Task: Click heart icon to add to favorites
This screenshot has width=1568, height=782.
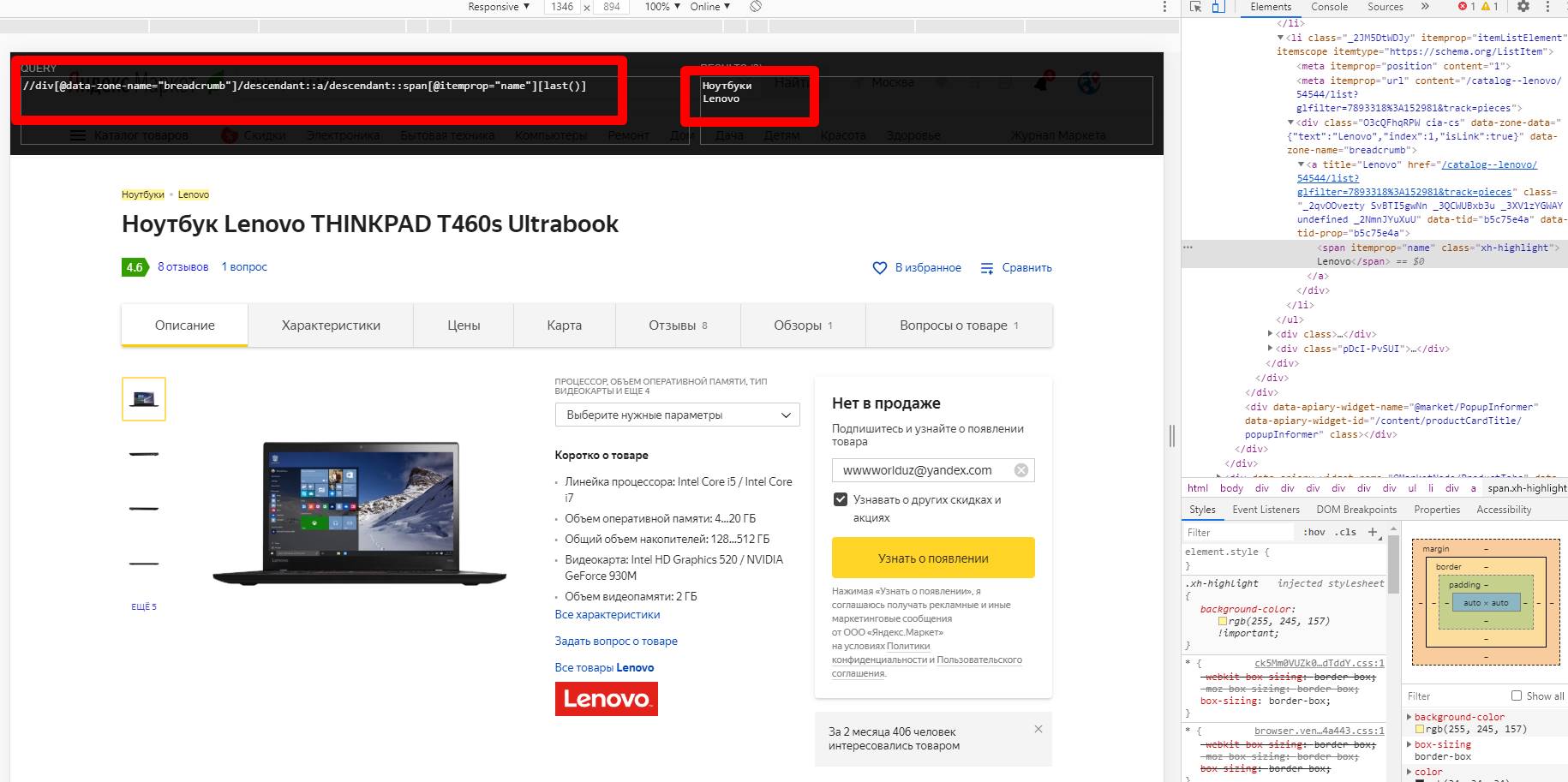Action: point(880,268)
